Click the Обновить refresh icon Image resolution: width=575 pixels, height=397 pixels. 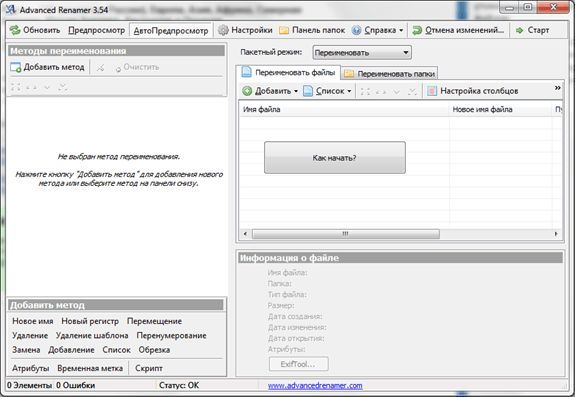(15, 30)
